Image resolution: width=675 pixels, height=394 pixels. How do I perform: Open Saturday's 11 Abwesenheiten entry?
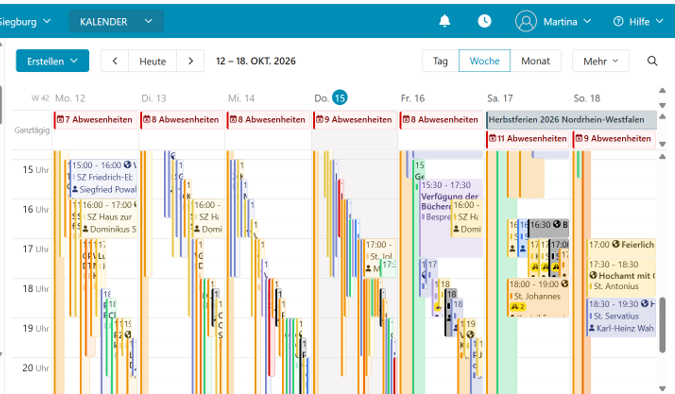point(527,139)
